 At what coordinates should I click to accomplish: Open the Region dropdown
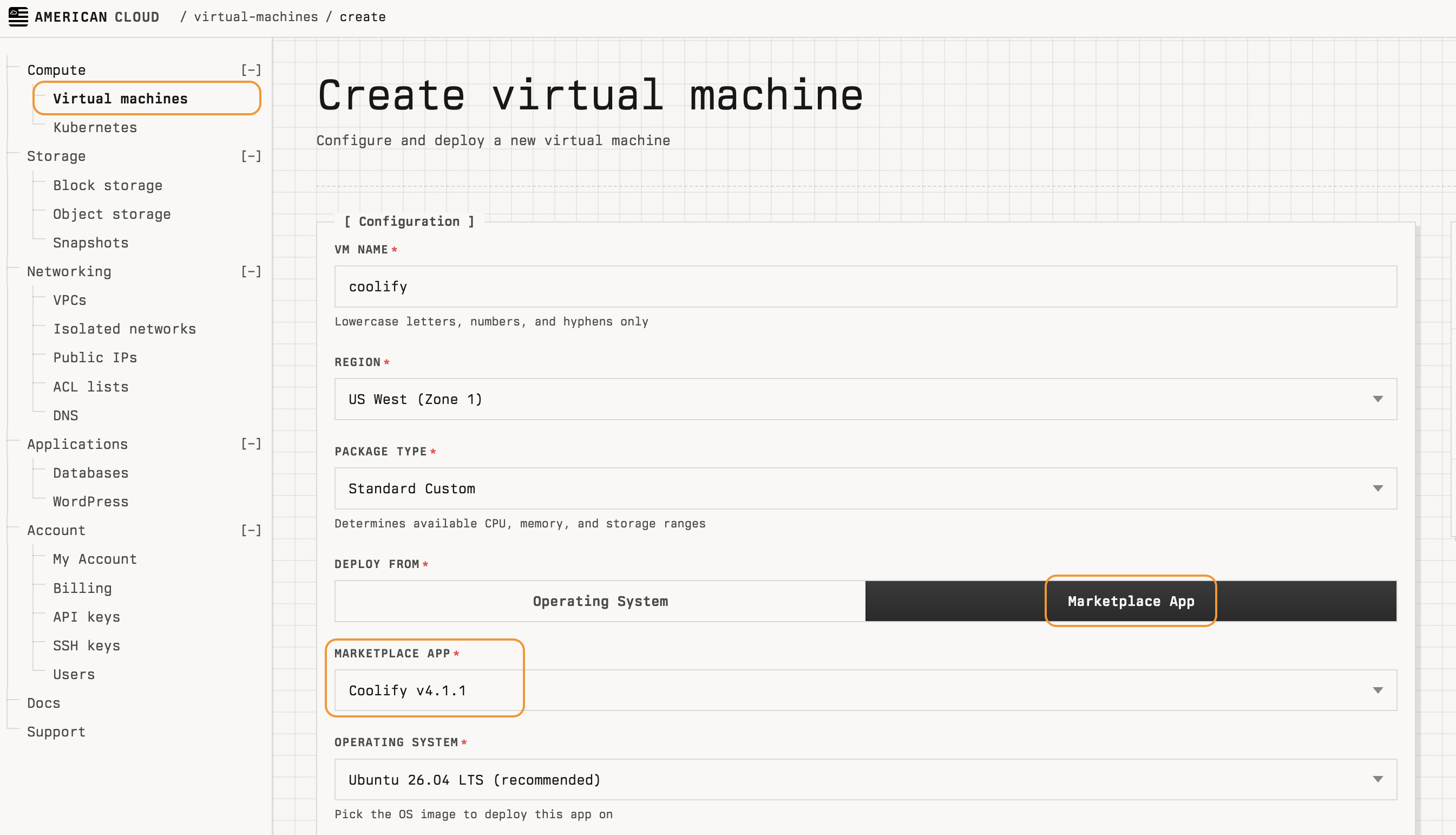[865, 399]
